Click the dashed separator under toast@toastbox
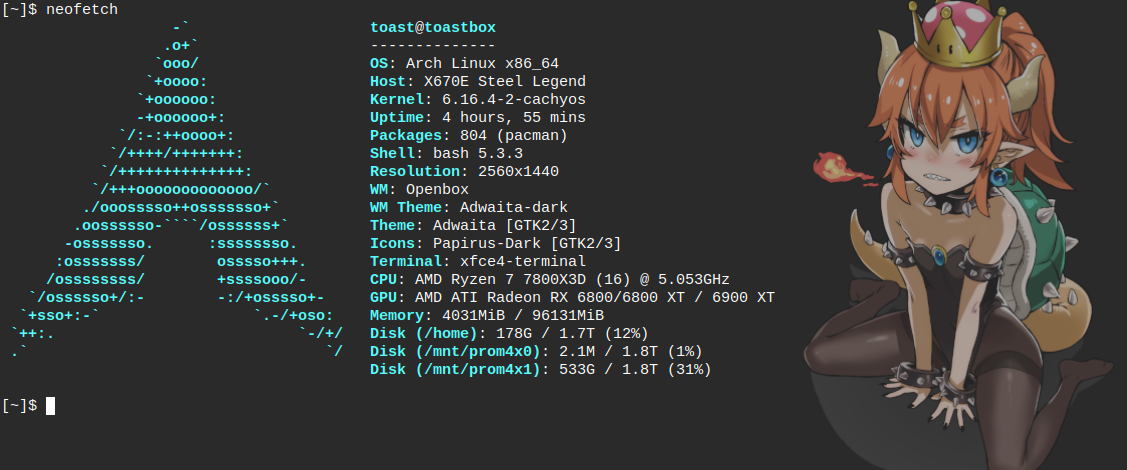1127x470 pixels. pyautogui.click(x=433, y=46)
